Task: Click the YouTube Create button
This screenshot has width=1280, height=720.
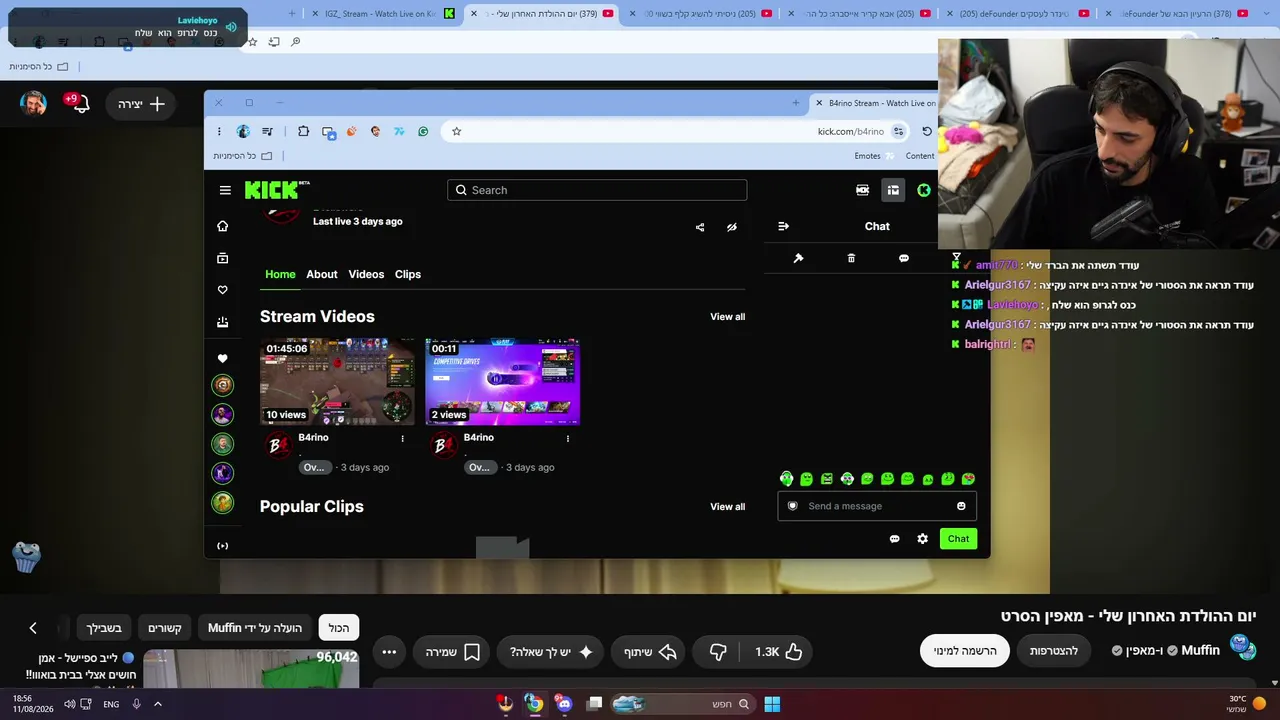Action: click(141, 104)
